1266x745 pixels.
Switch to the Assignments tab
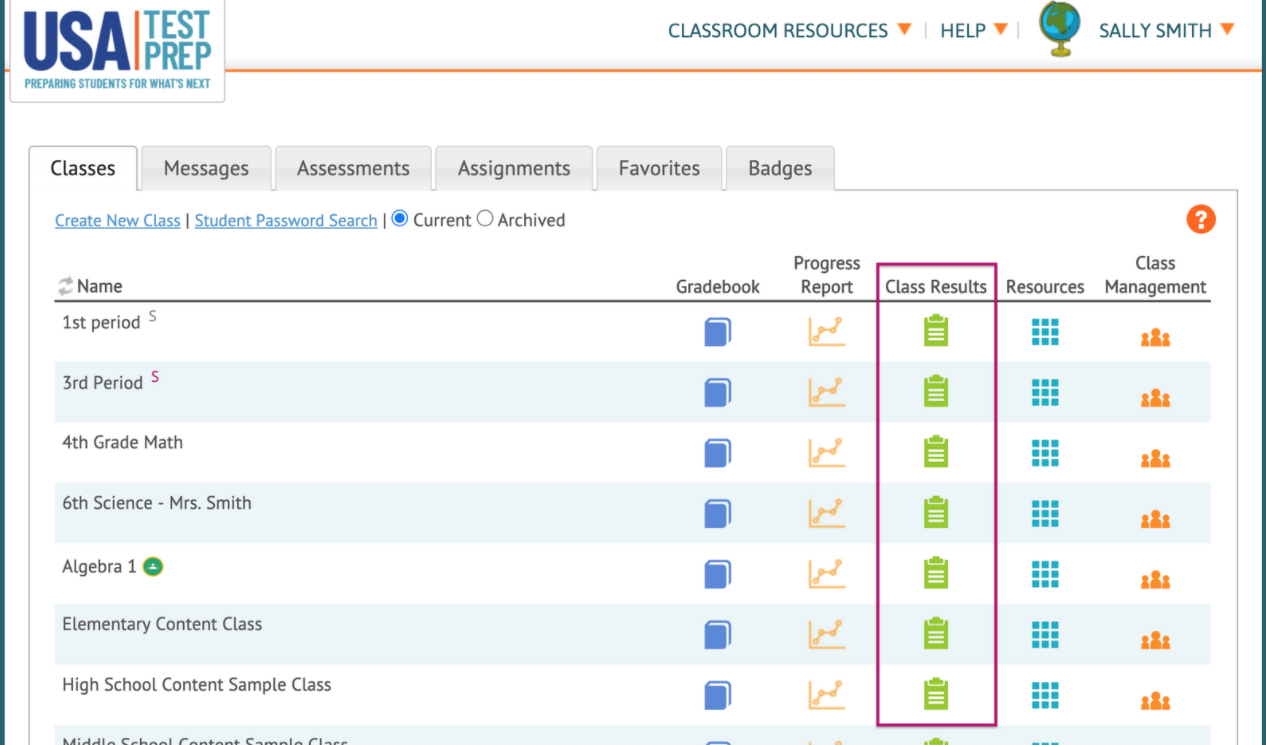coord(514,168)
